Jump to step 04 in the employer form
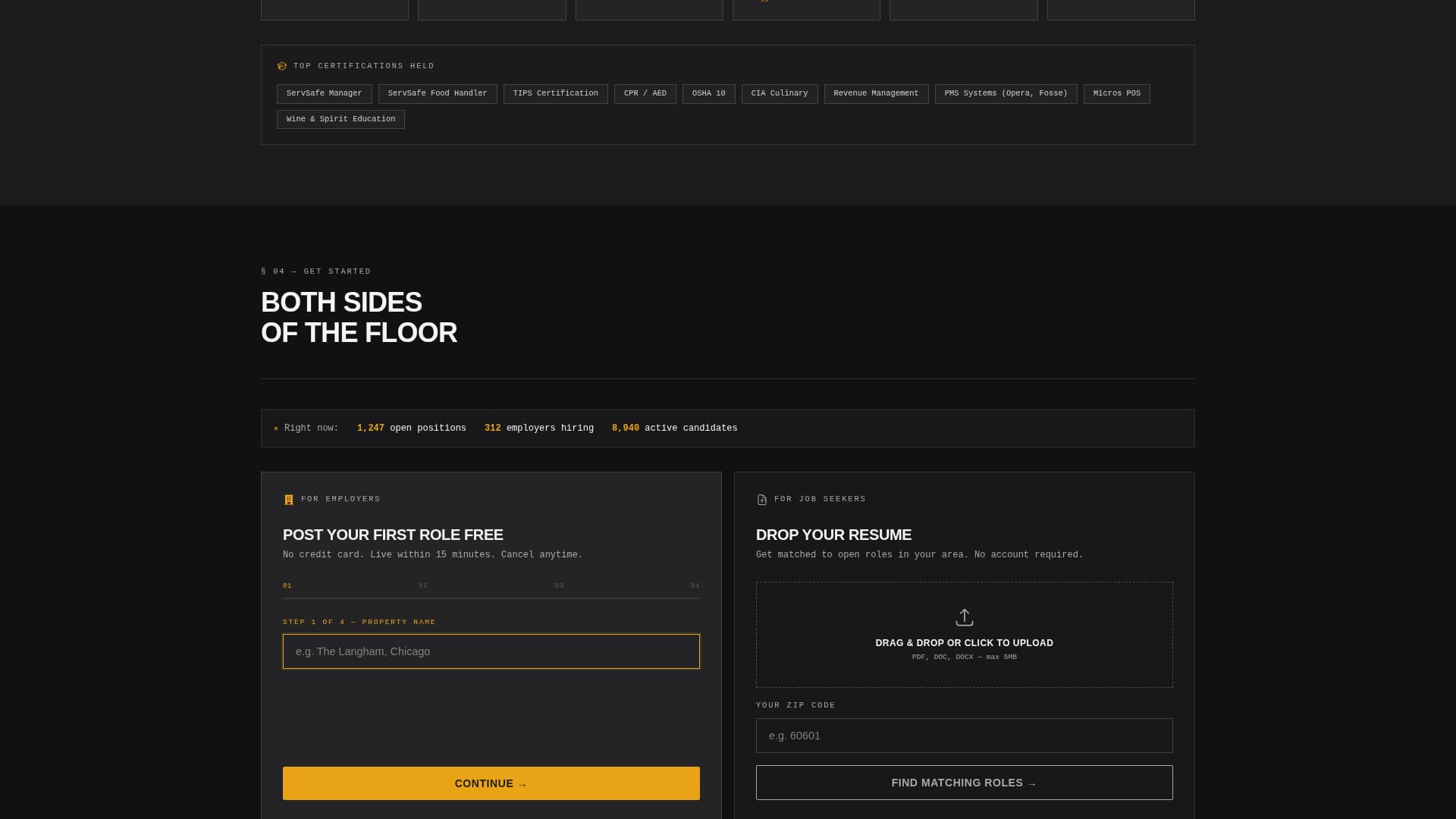Screen dimensions: 1456x819 (694, 585)
